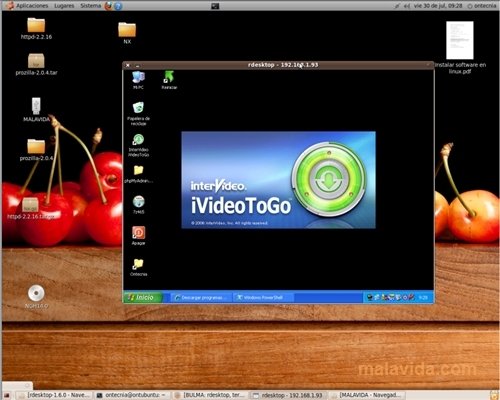The height and width of the screenshot is (400, 500).
Task: Click the volume icon in the top panel
Action: (x=407, y=6)
